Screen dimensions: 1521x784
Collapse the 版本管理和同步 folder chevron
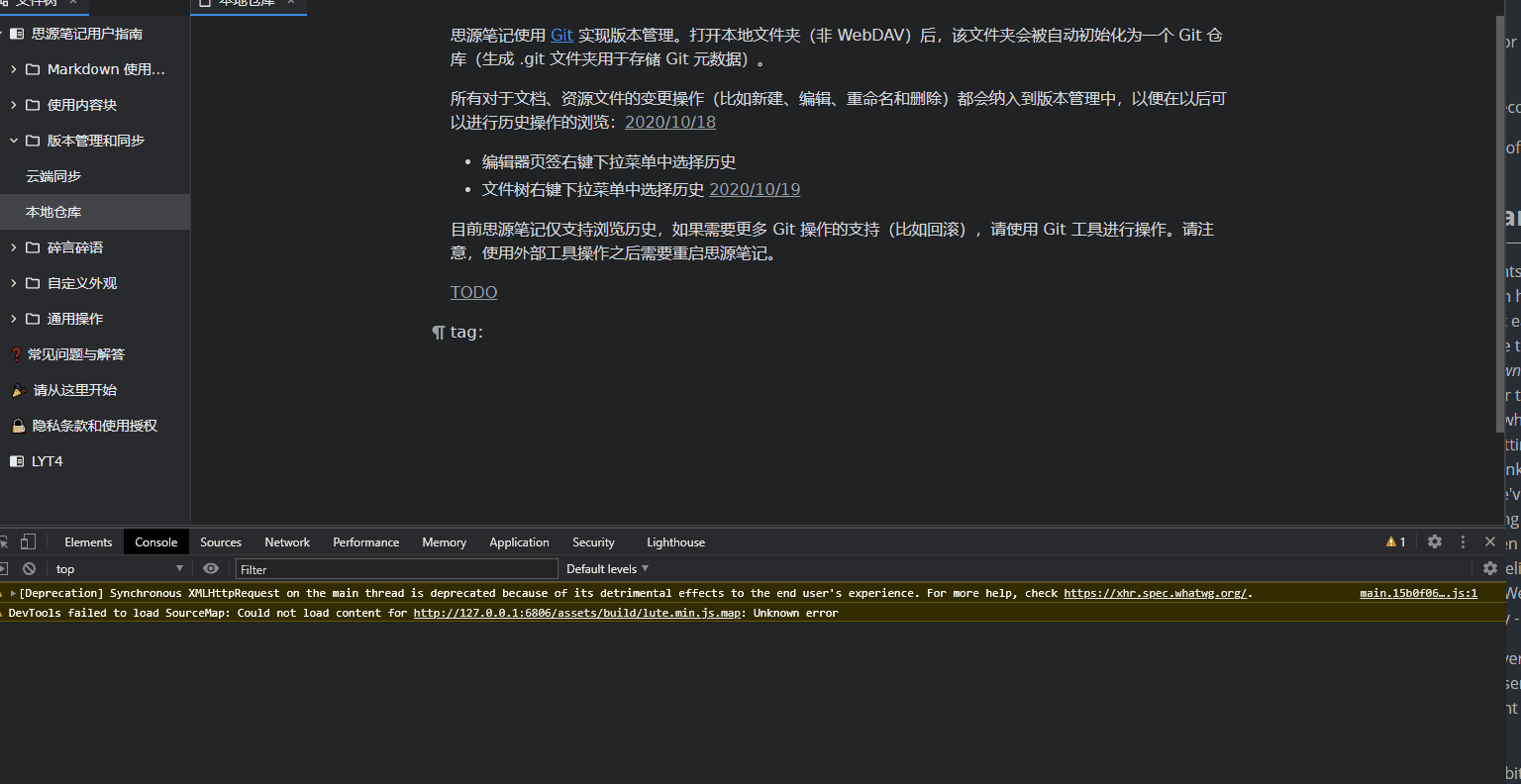click(x=14, y=141)
